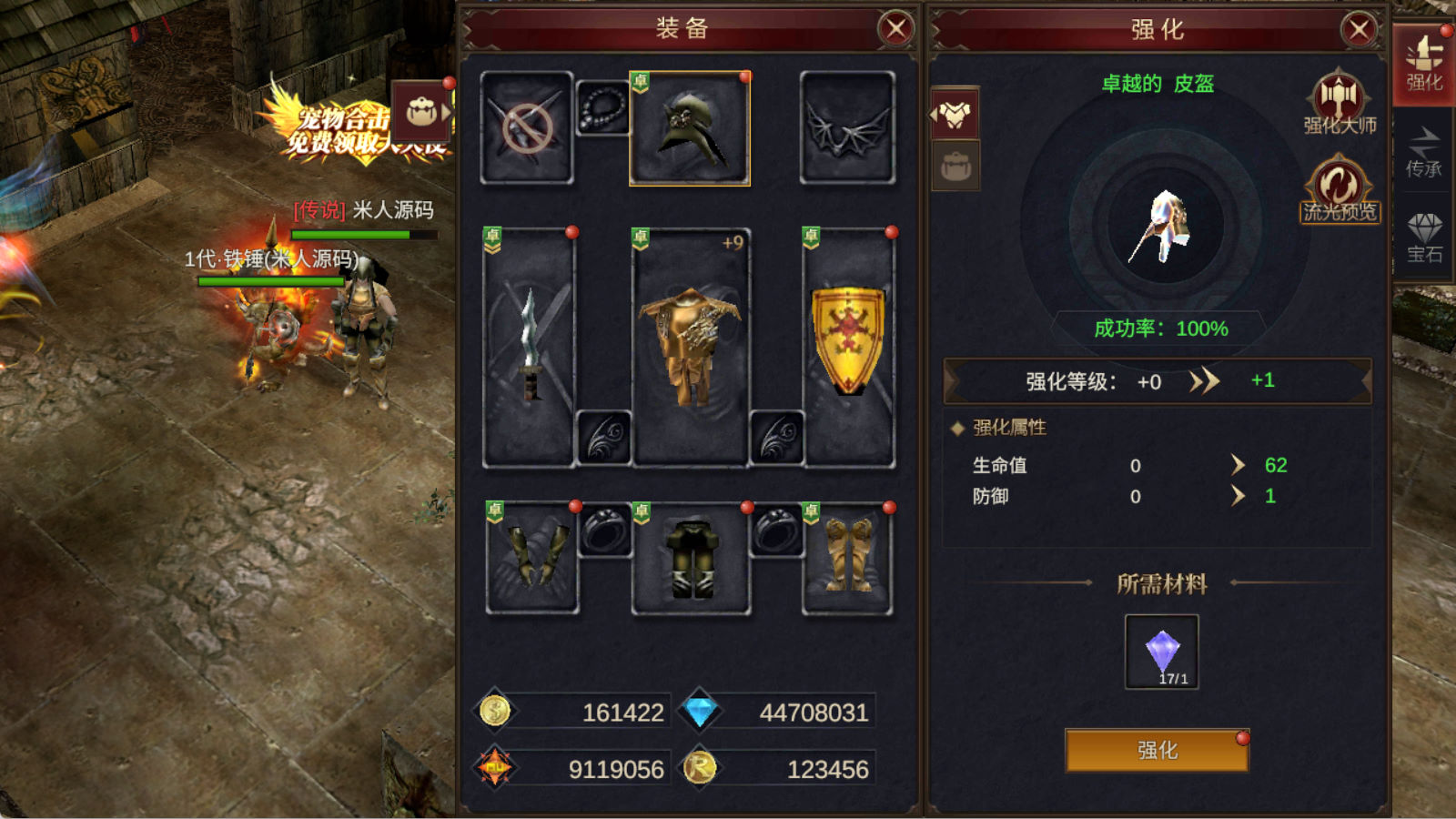The height and width of the screenshot is (819, 1456).
Task: Switch to the 宝石 gemstone tab
Action: pos(1424,238)
